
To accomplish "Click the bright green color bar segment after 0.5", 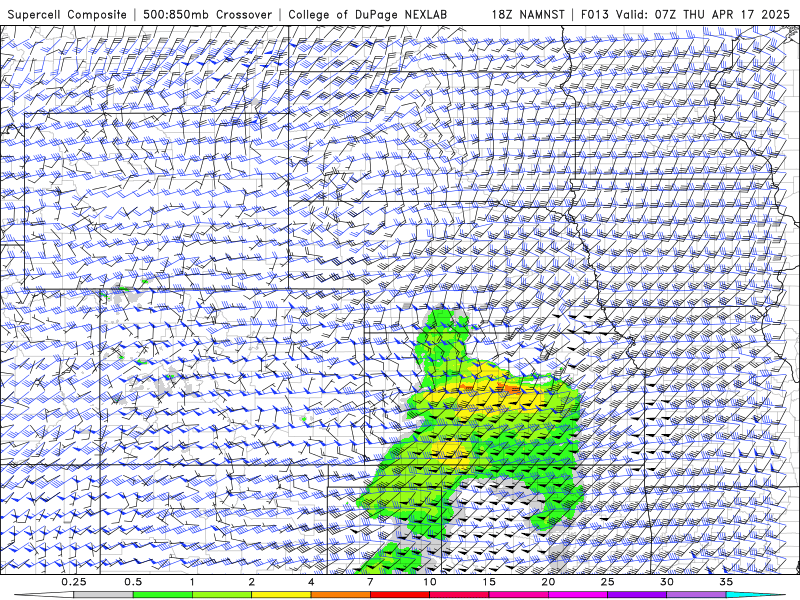I will (x=162, y=595).
